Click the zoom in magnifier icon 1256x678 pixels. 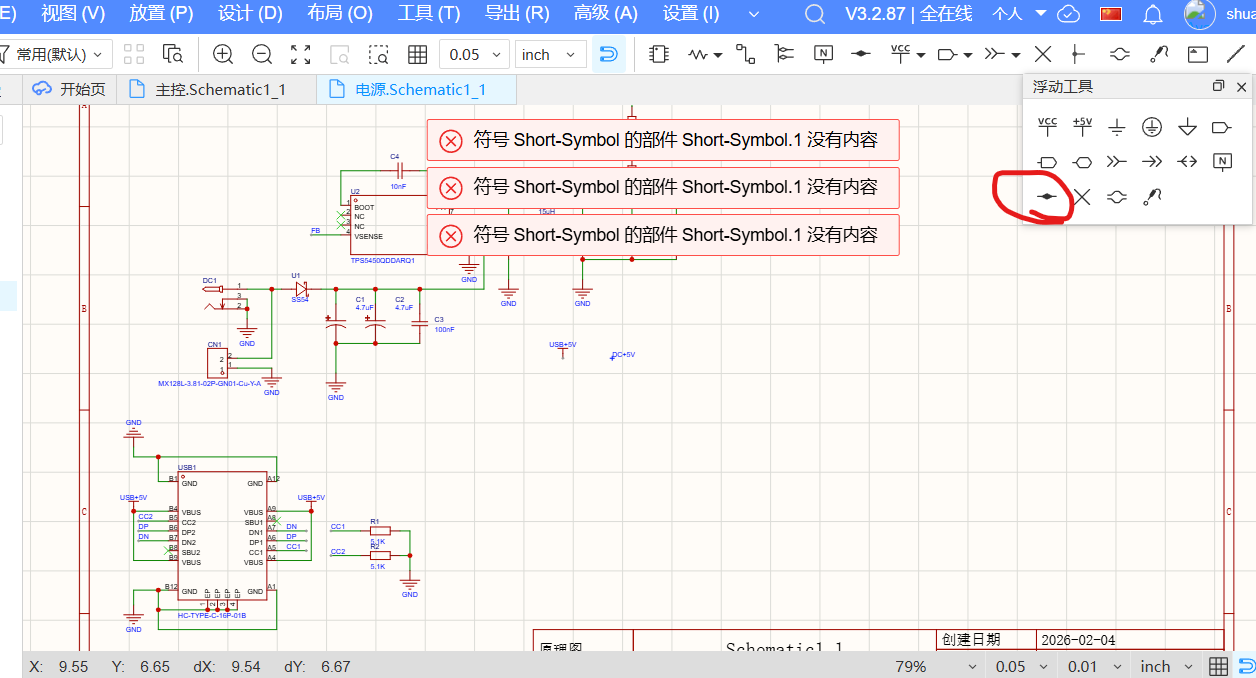(223, 55)
